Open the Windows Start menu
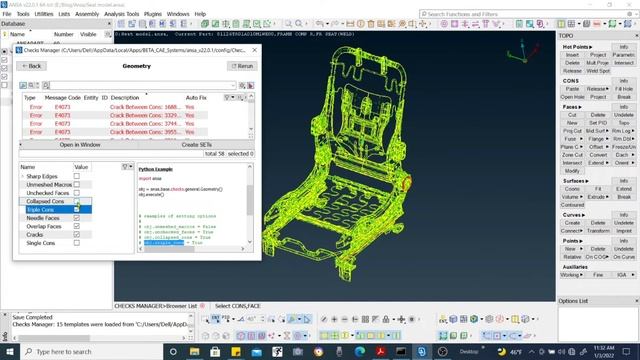 10,352
